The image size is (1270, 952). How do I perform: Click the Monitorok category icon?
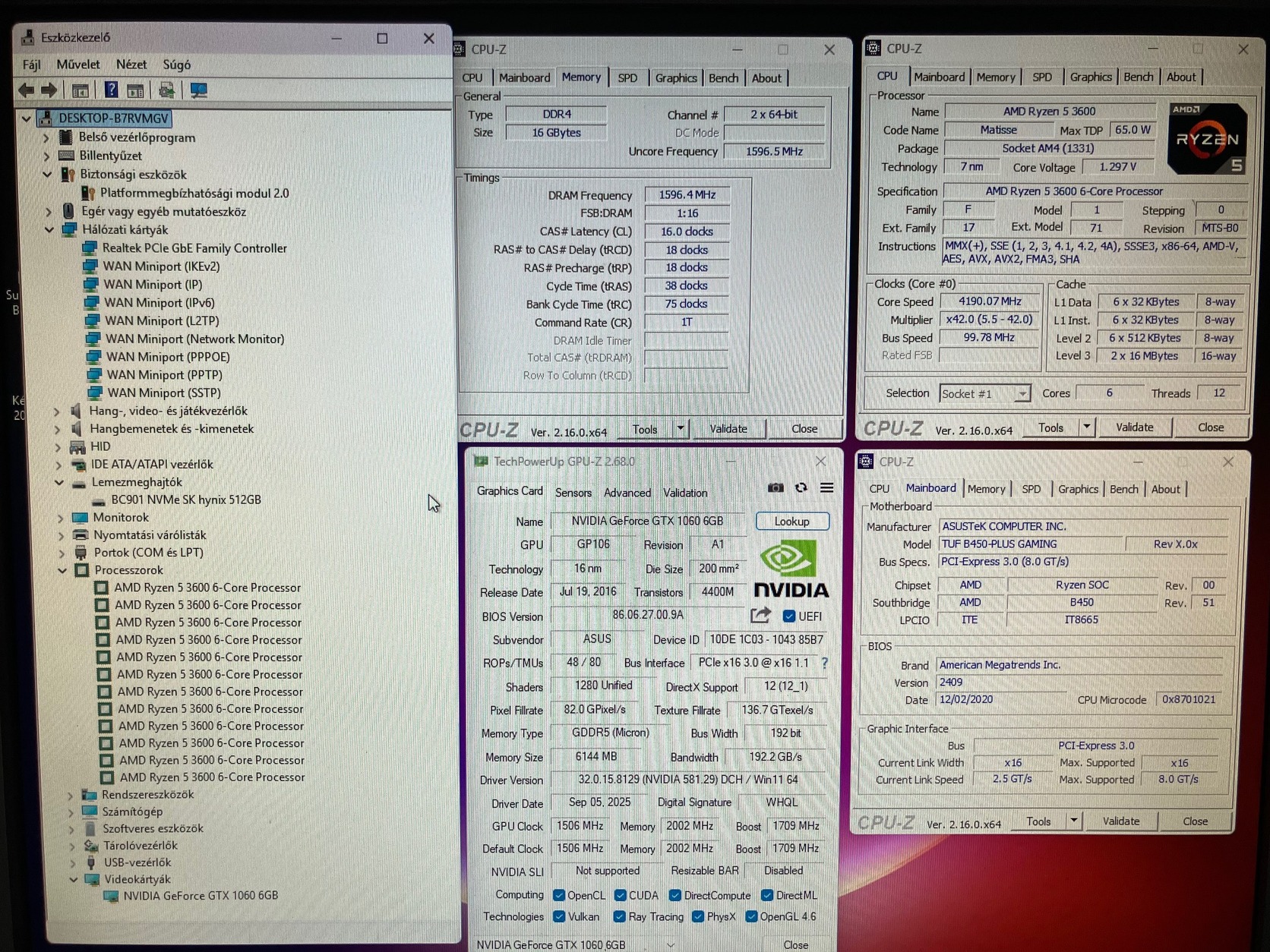(x=81, y=518)
